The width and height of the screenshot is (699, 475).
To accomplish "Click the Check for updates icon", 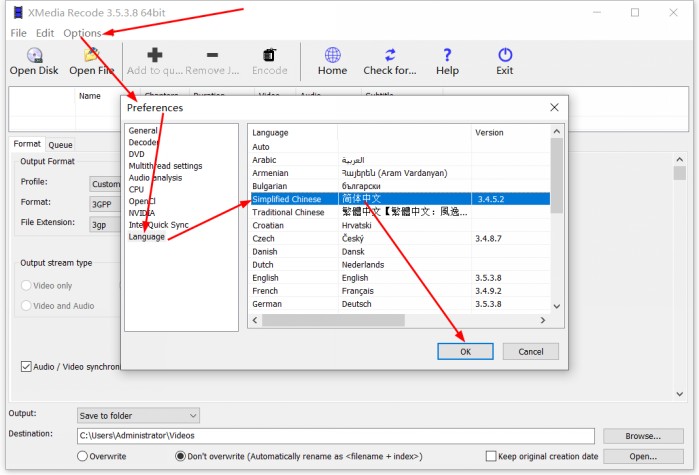I will coord(390,55).
